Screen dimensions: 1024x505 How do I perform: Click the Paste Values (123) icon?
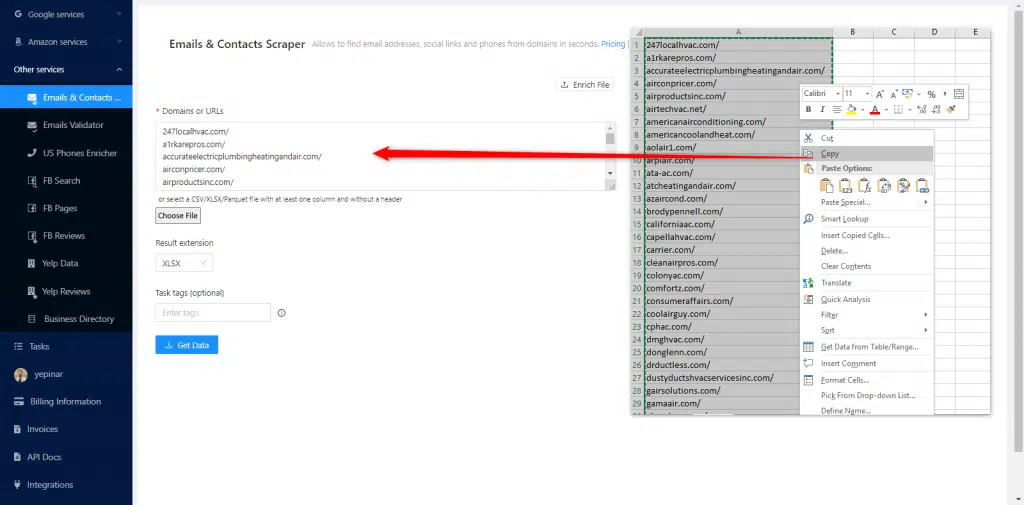[845, 185]
